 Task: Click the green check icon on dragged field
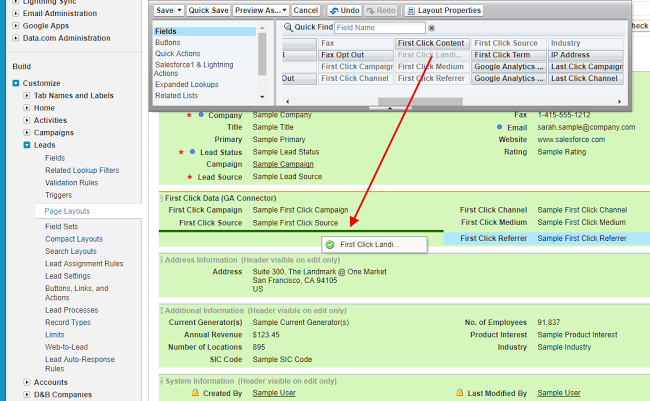point(330,245)
